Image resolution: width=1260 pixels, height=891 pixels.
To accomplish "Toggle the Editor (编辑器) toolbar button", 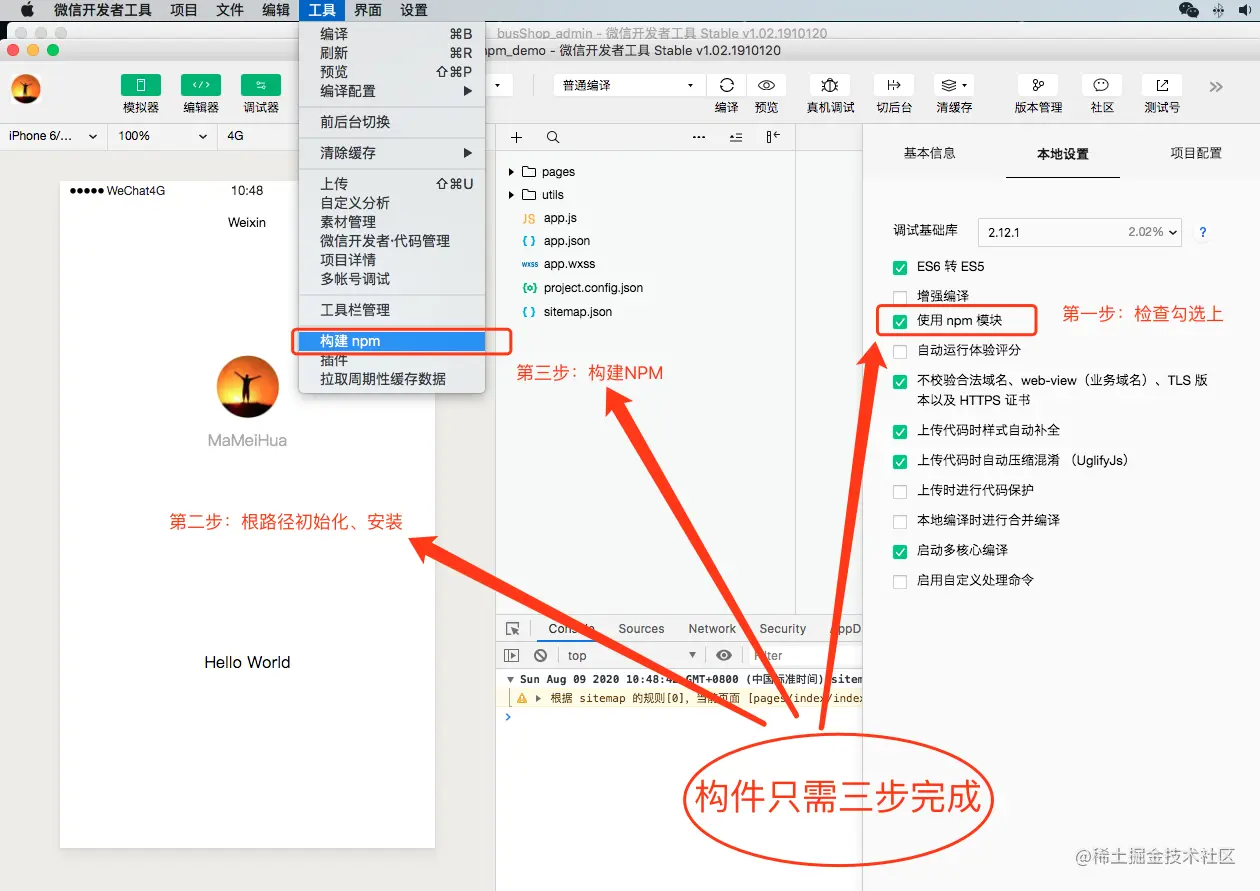I will (201, 86).
